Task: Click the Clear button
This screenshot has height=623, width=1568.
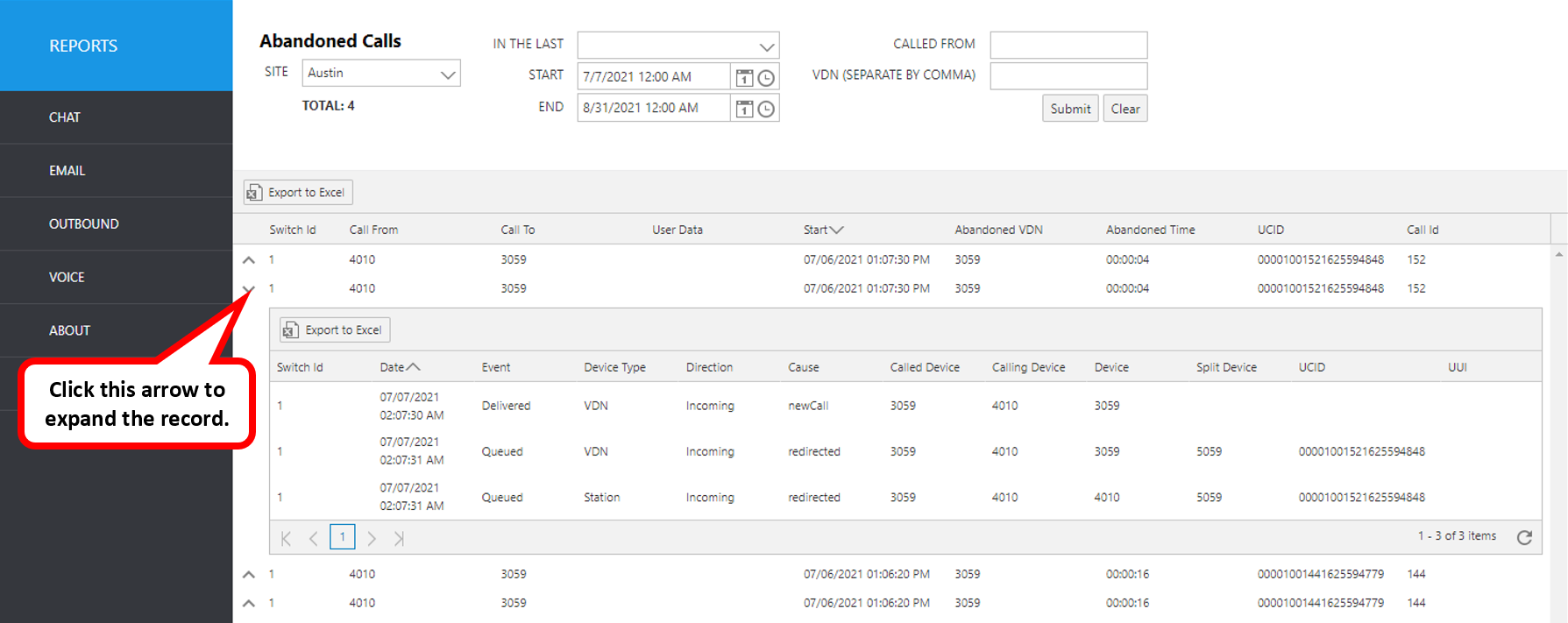Action: tap(1125, 109)
